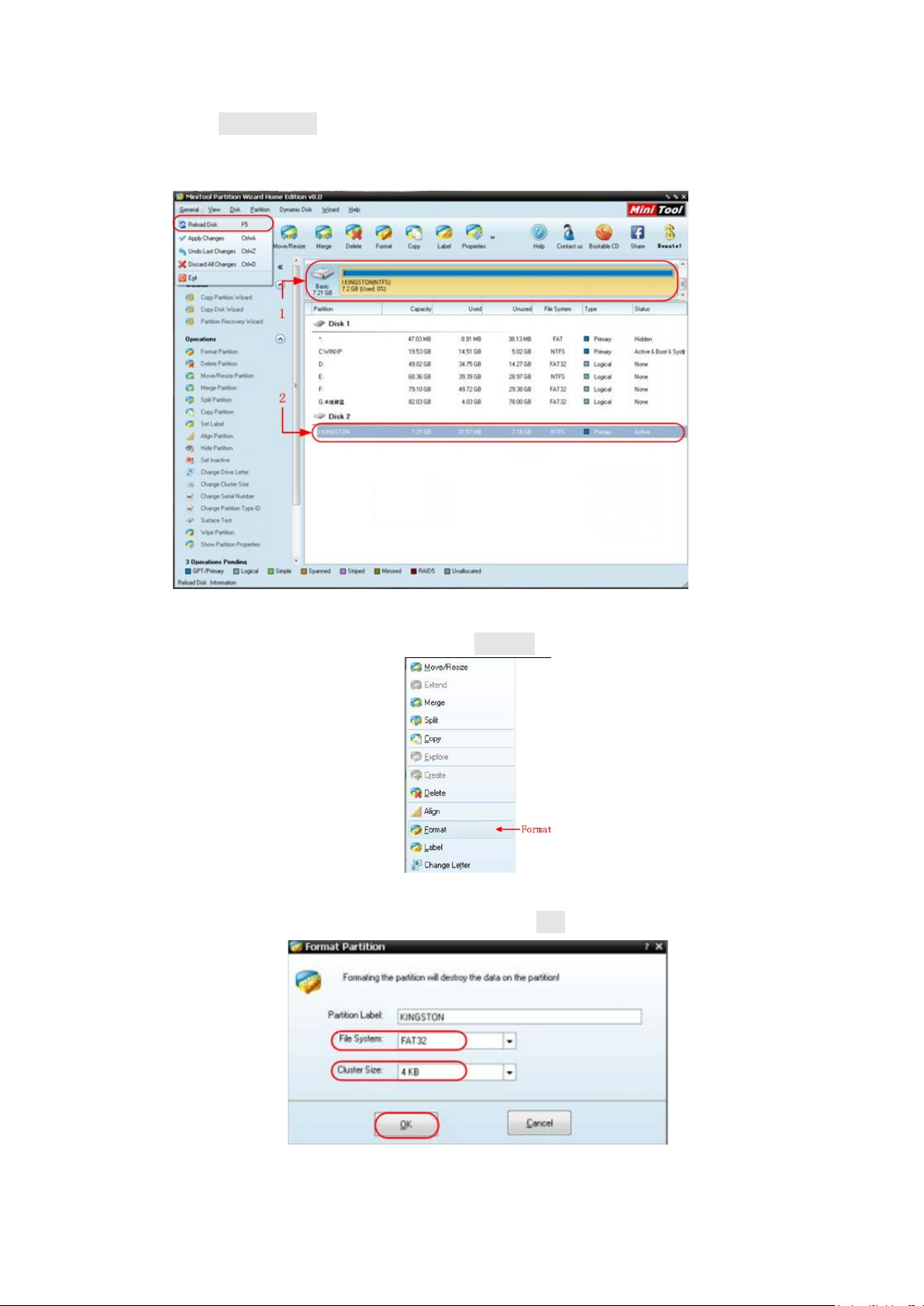Click the File System column header
Screen dimensions: 924x1306
click(x=557, y=309)
